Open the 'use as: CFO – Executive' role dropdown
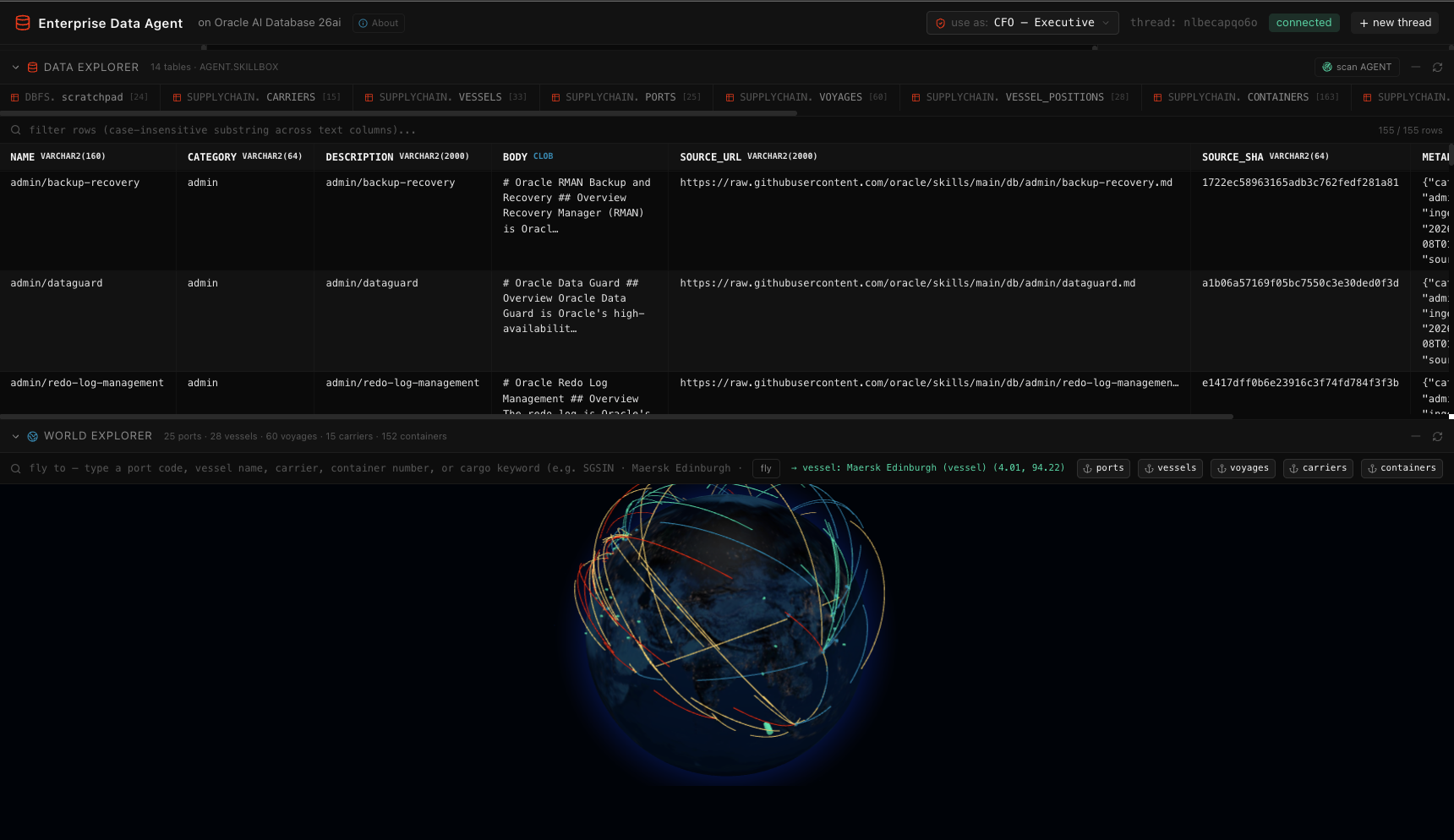Image resolution: width=1454 pixels, height=840 pixels. [1022, 23]
